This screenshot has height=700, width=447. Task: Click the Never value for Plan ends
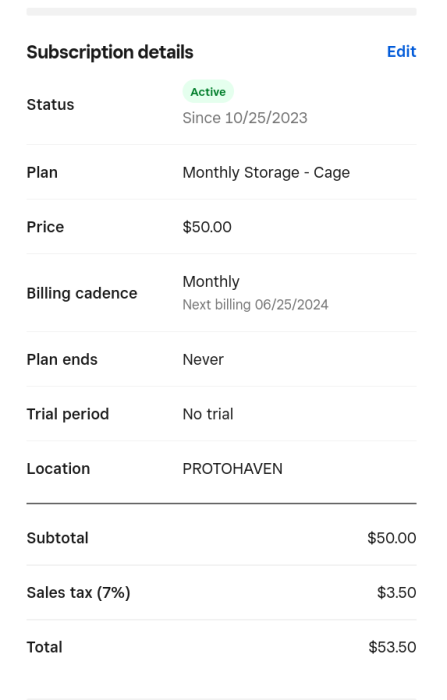click(x=203, y=359)
